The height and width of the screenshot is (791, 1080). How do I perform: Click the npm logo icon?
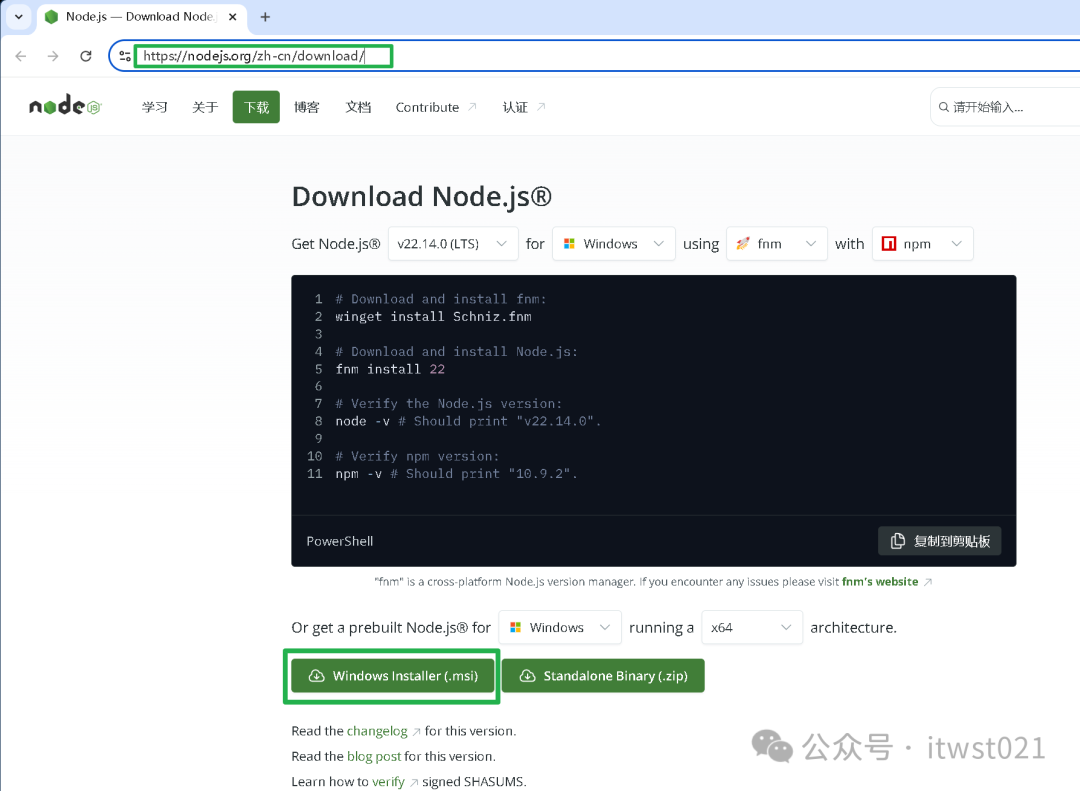tap(889, 243)
